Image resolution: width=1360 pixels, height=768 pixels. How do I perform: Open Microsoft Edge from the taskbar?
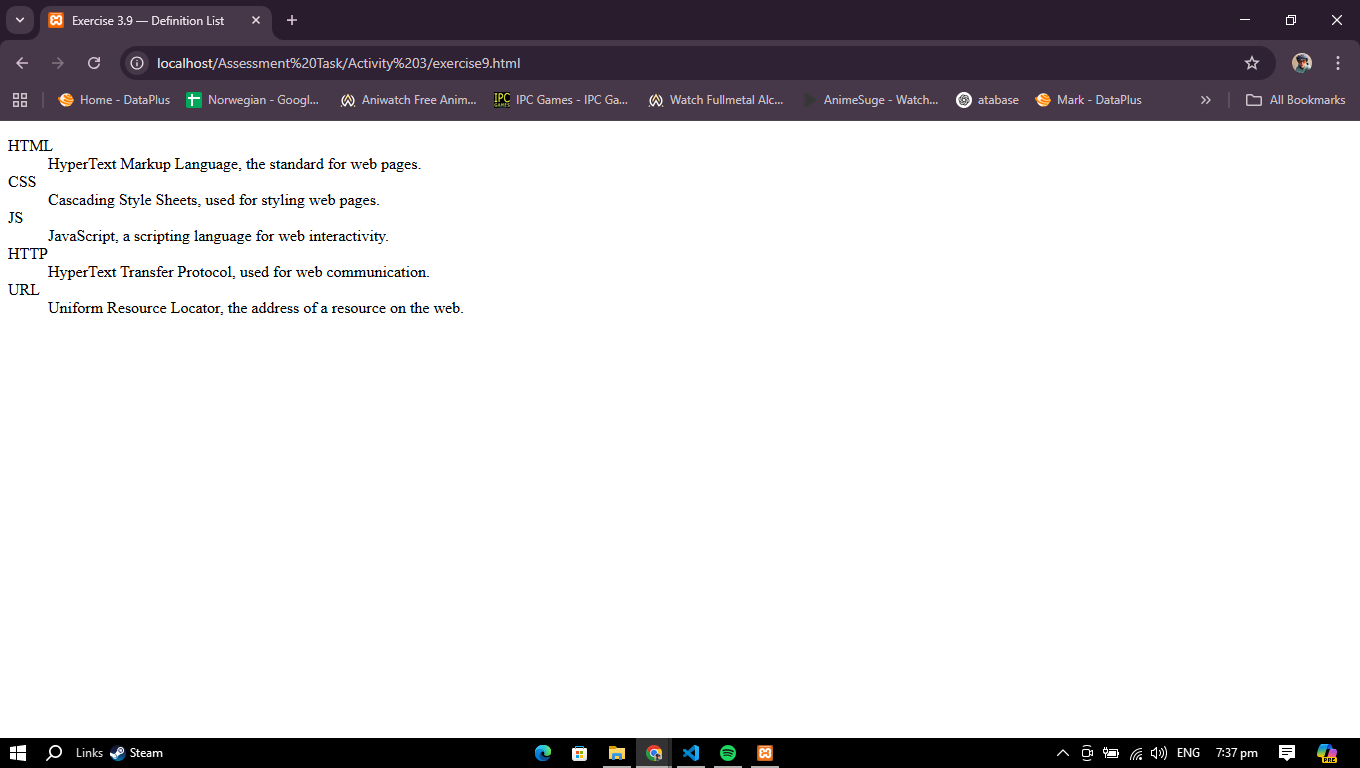coord(543,753)
